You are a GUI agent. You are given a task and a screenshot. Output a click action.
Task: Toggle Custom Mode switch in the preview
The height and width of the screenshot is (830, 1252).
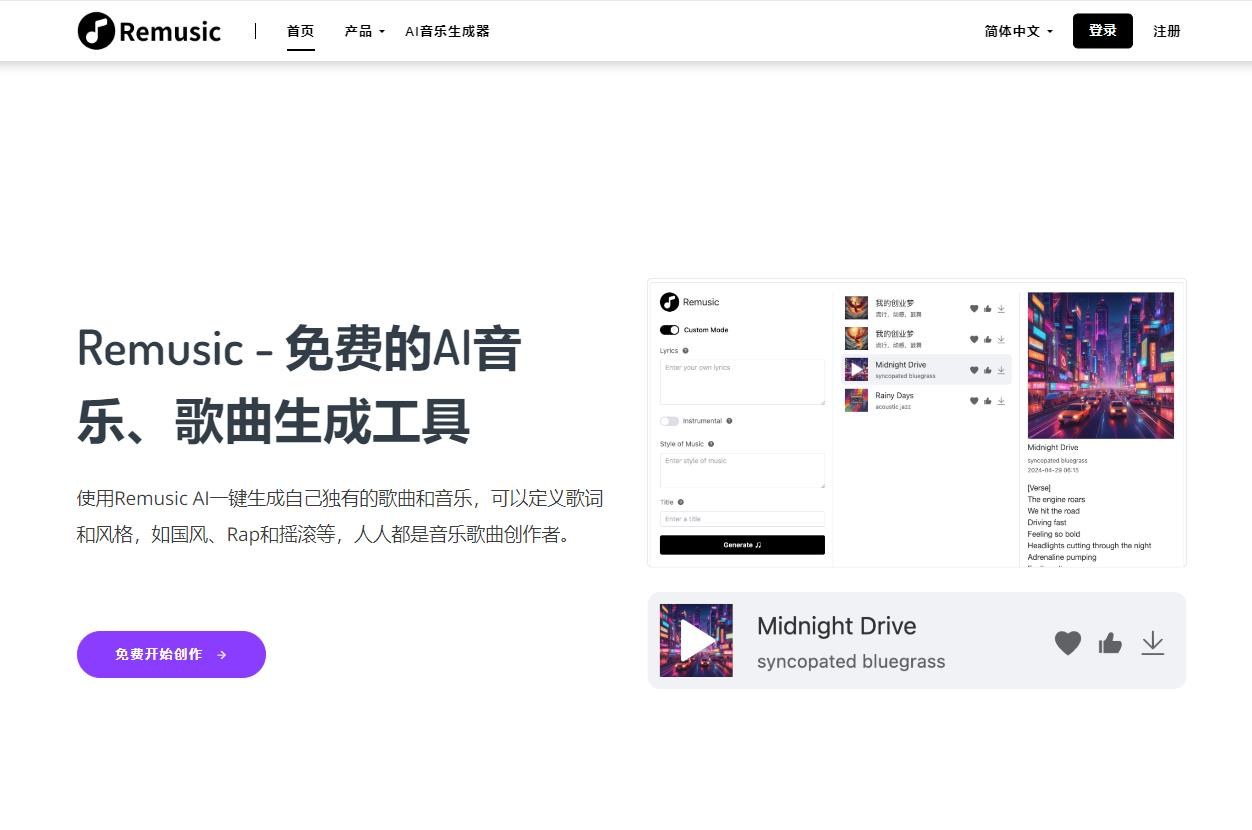[669, 330]
